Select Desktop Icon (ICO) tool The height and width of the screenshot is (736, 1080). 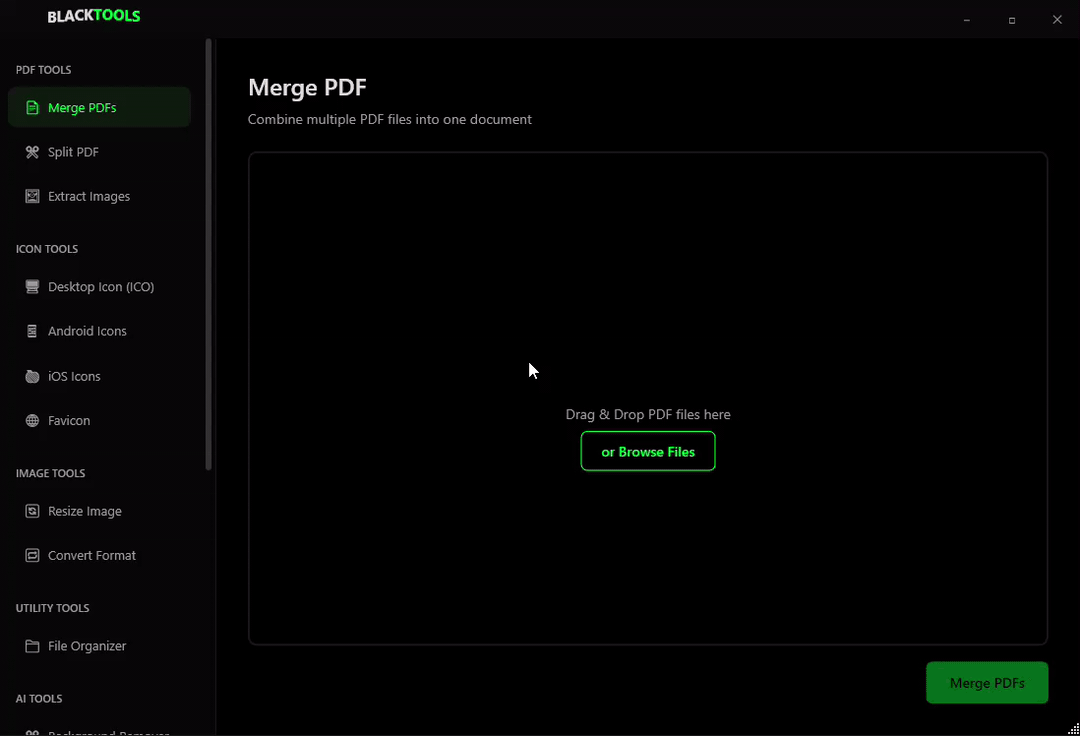point(99,286)
